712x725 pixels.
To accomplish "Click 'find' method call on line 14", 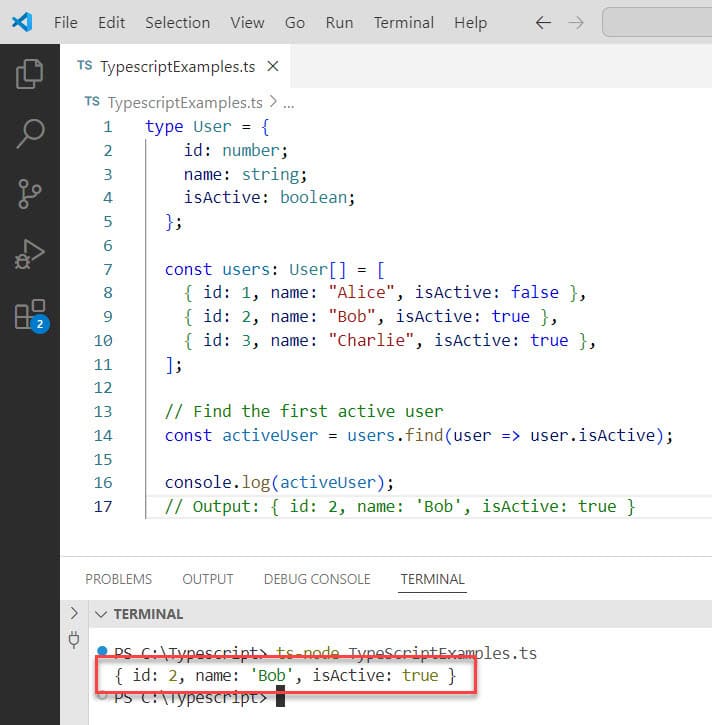I will [x=424, y=436].
